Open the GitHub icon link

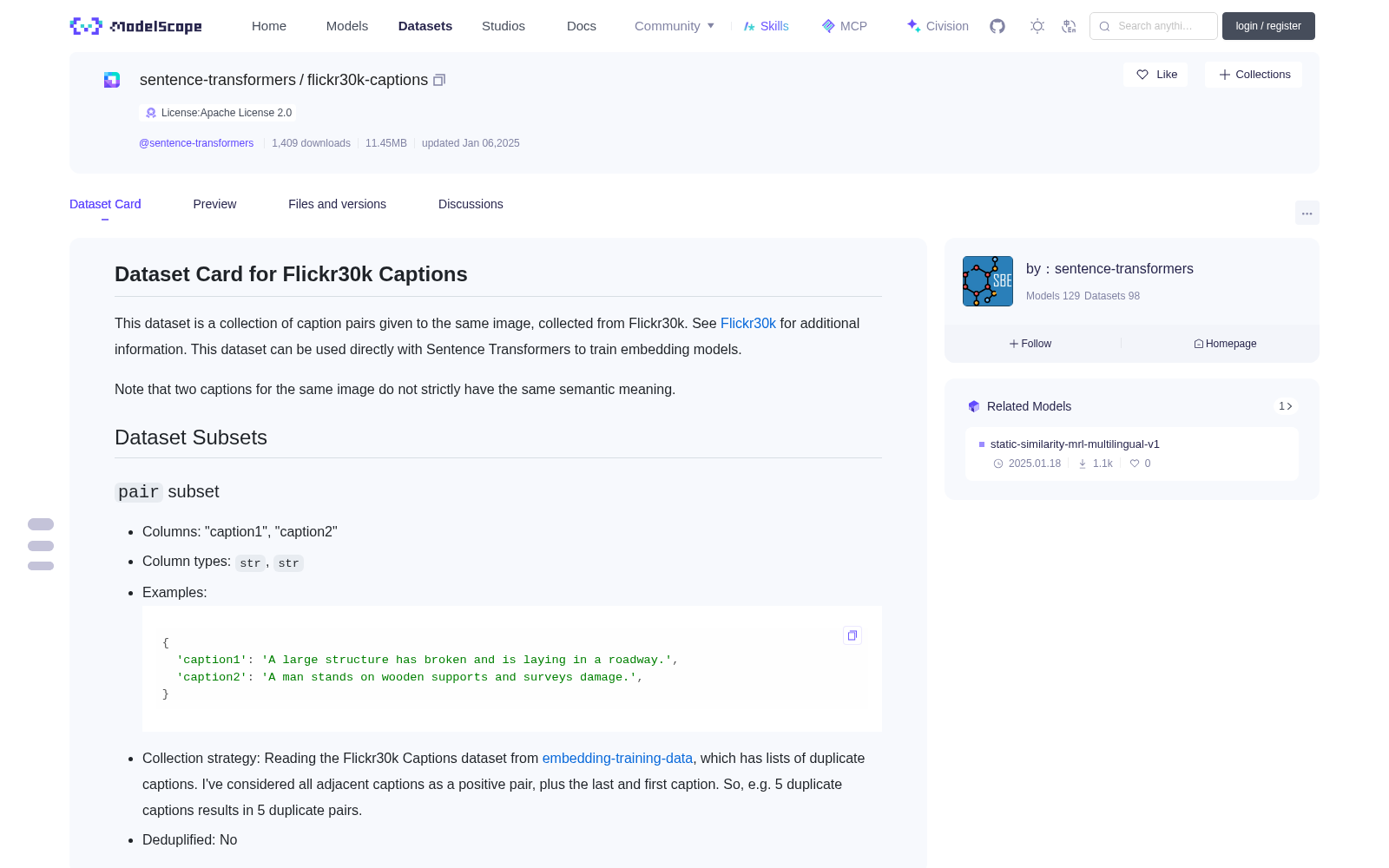coord(997,26)
